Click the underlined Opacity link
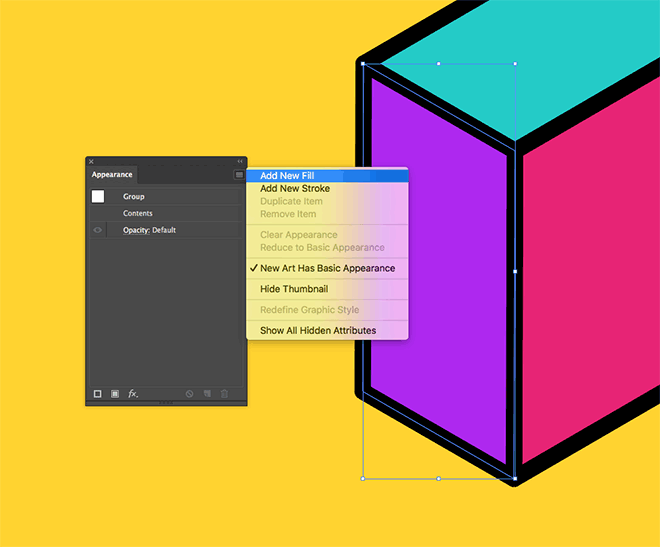 [x=136, y=230]
